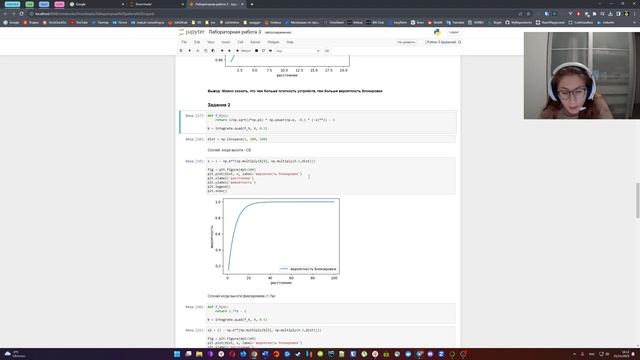Click the Задание 2 heading

click(x=219, y=105)
